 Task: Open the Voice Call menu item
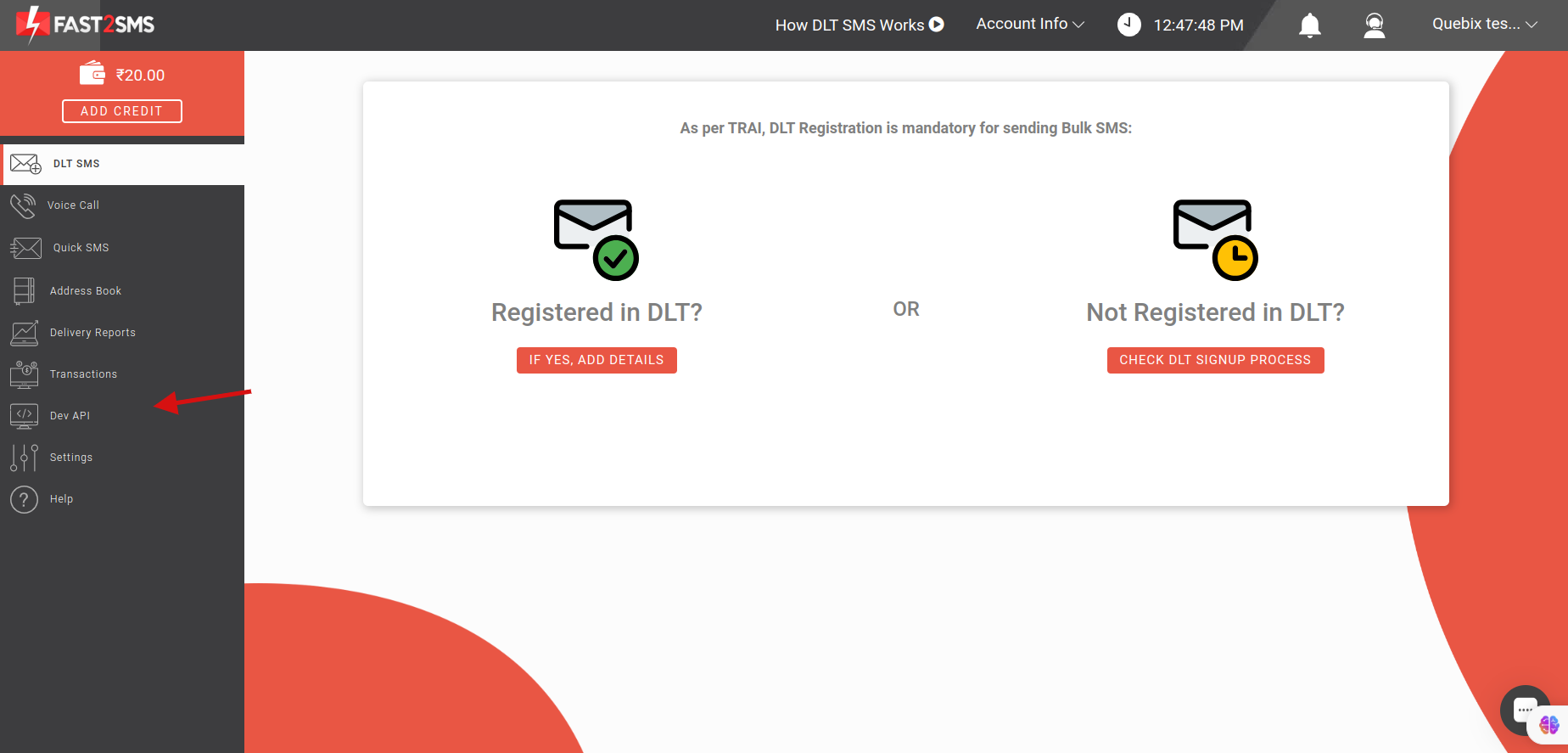[122, 205]
